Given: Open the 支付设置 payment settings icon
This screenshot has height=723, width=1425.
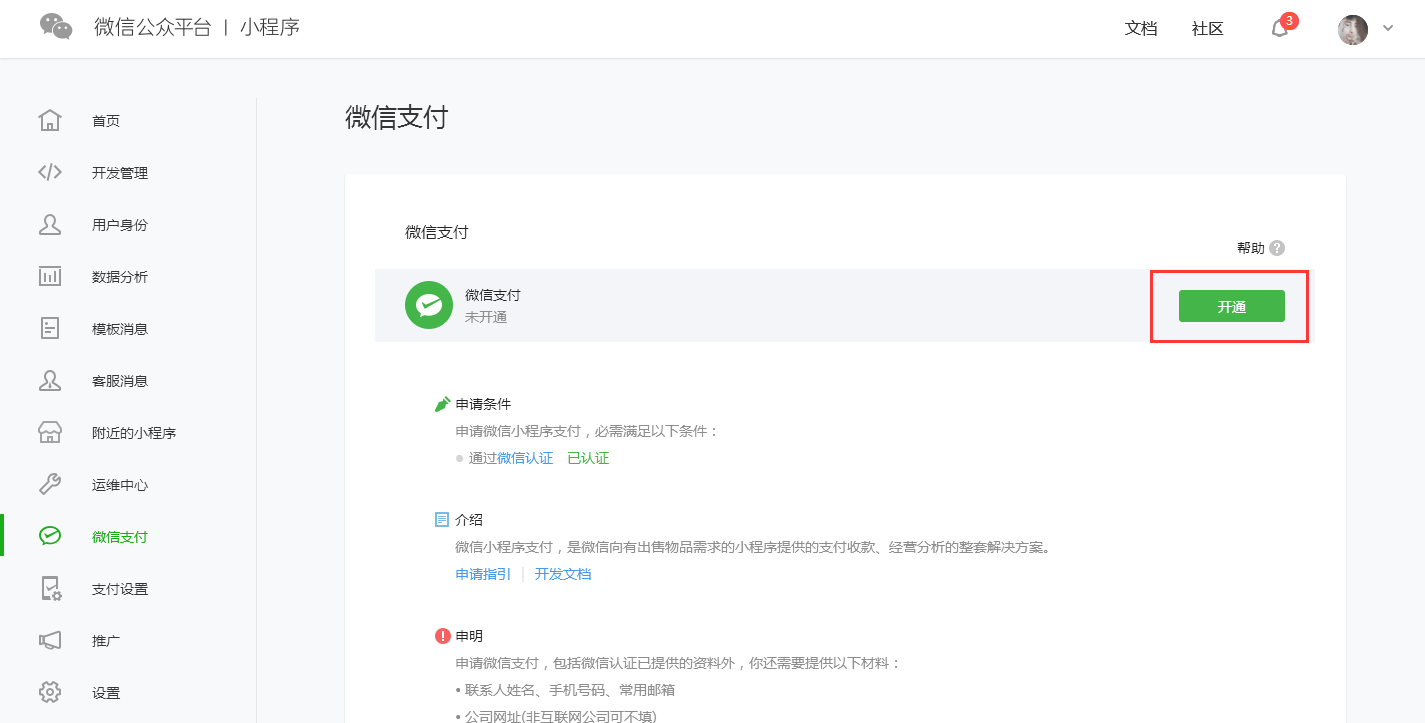Looking at the screenshot, I should coord(50,587).
